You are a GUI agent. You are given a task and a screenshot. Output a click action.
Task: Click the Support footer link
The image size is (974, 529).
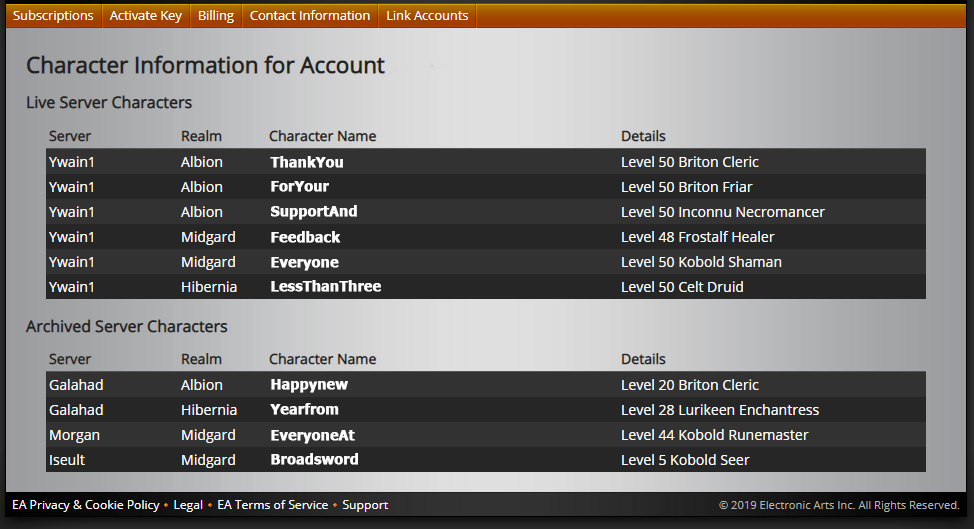[365, 505]
